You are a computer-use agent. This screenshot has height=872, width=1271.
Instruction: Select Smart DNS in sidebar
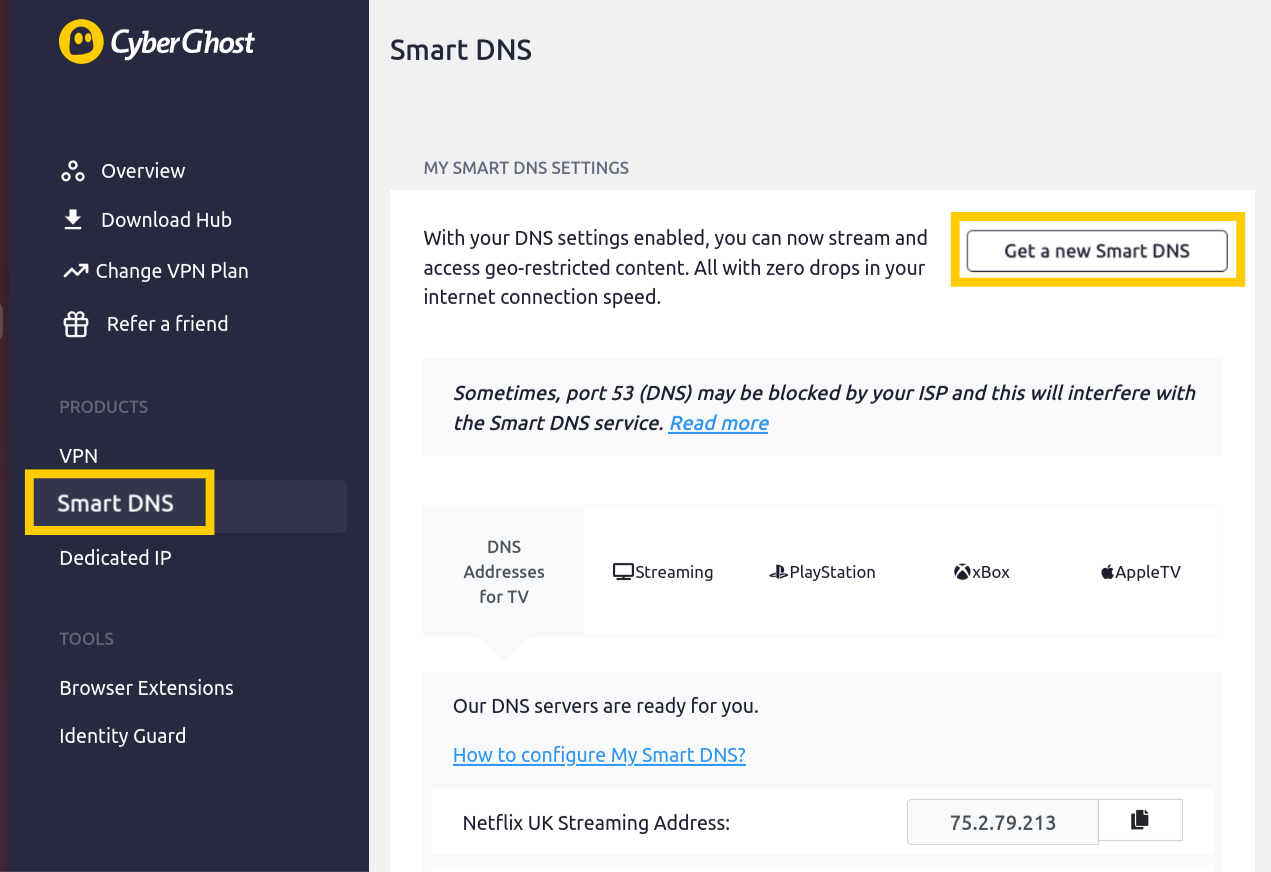coord(116,504)
